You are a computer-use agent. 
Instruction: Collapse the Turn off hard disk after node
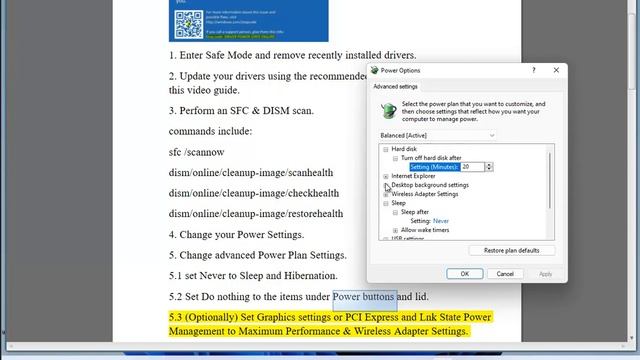click(x=395, y=158)
